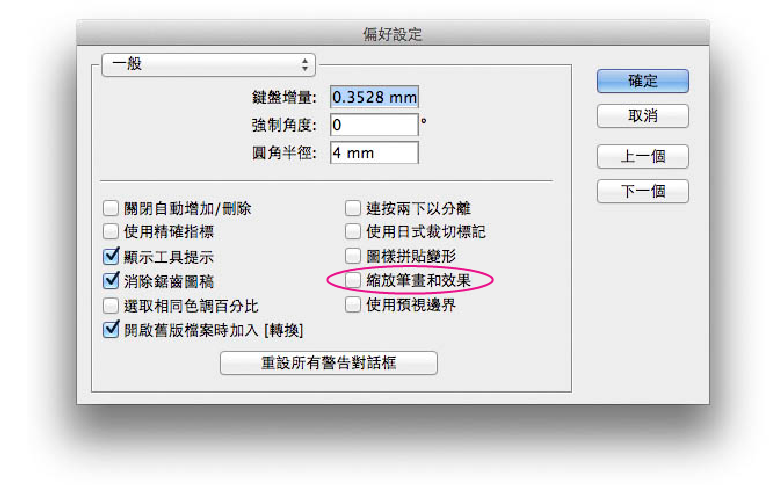Click the 重設所有警告對話框 button
This screenshot has width=781, height=485.
pos(329,363)
